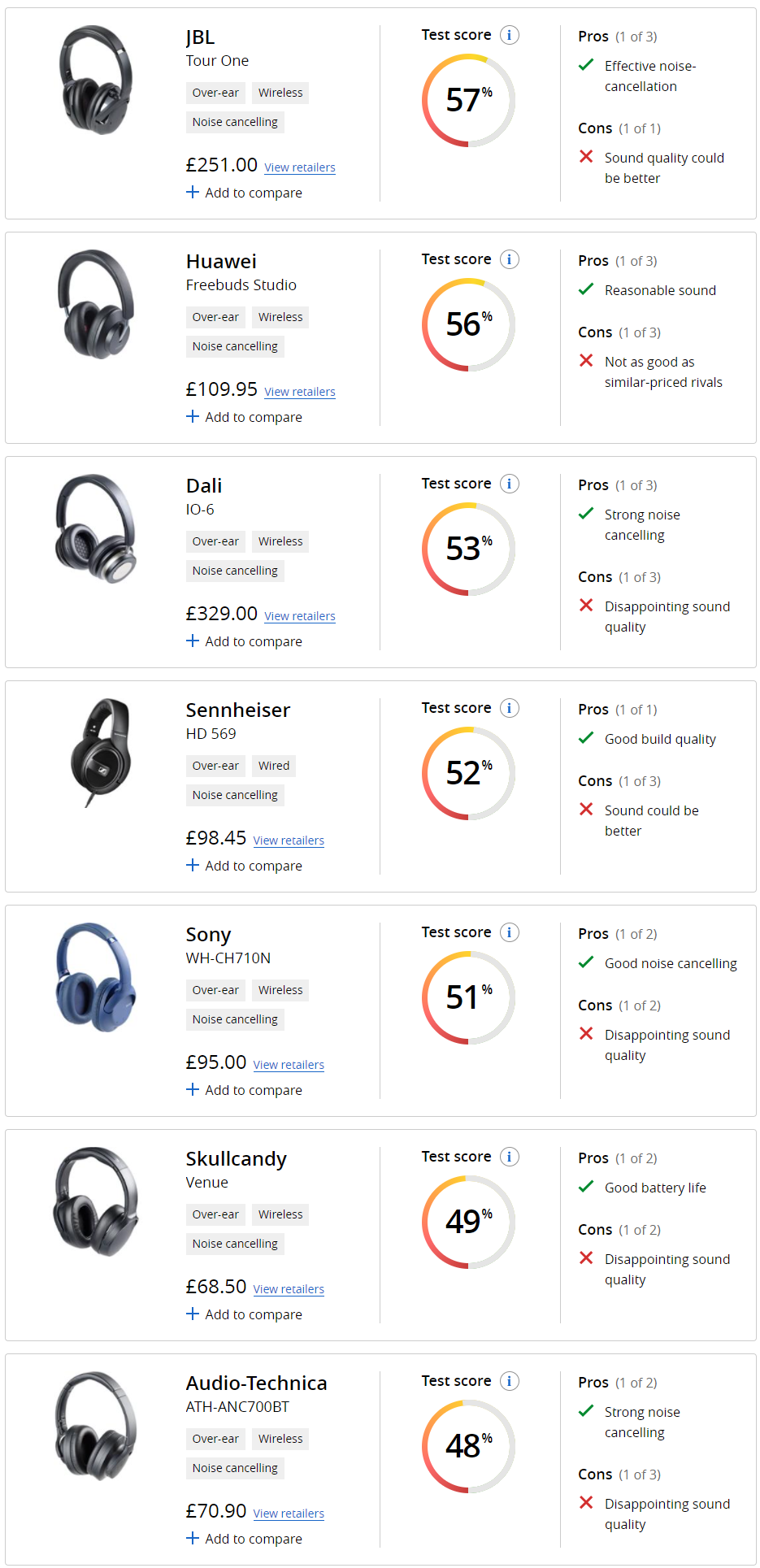The image size is (760, 1568).
Task: Open the Skullcandy product title
Action: pos(236,1158)
